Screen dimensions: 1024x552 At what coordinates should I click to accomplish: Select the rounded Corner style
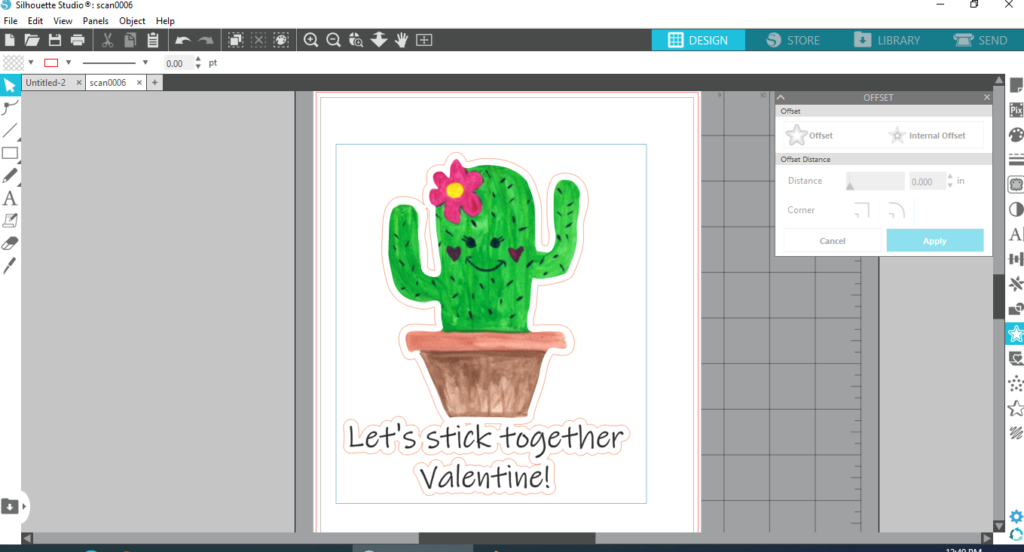coord(897,210)
